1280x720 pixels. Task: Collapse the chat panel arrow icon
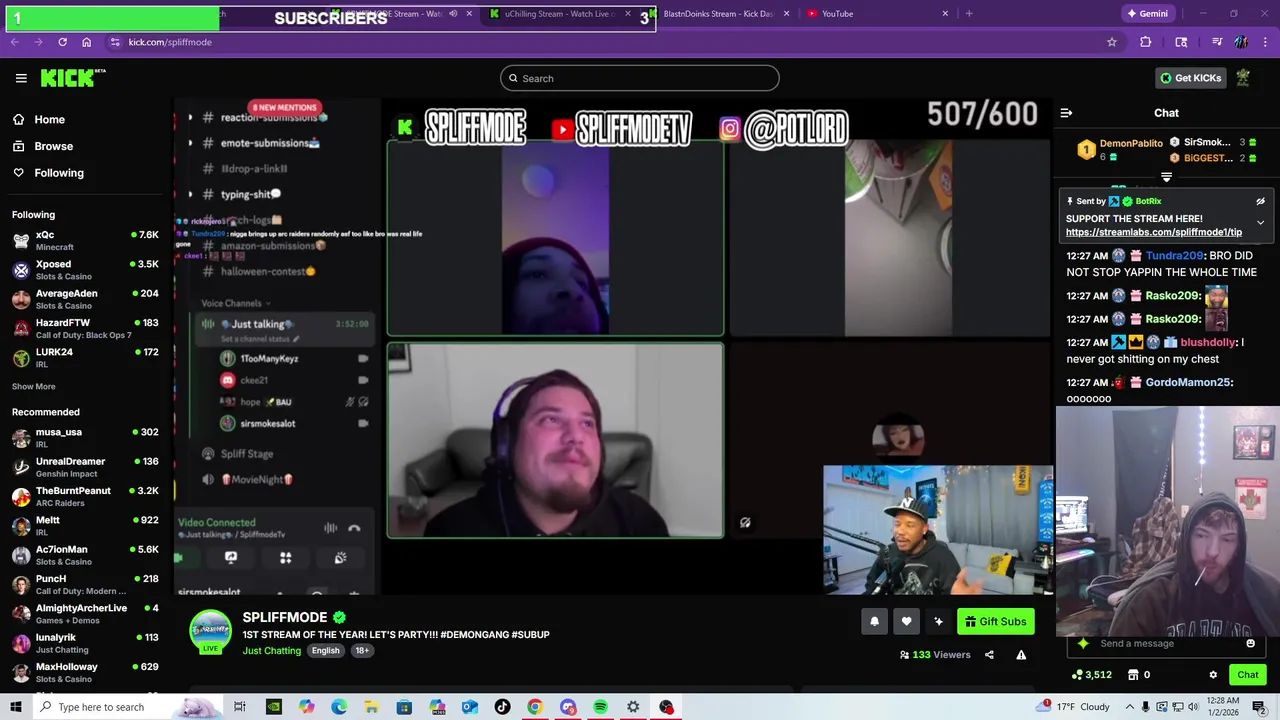(1066, 113)
